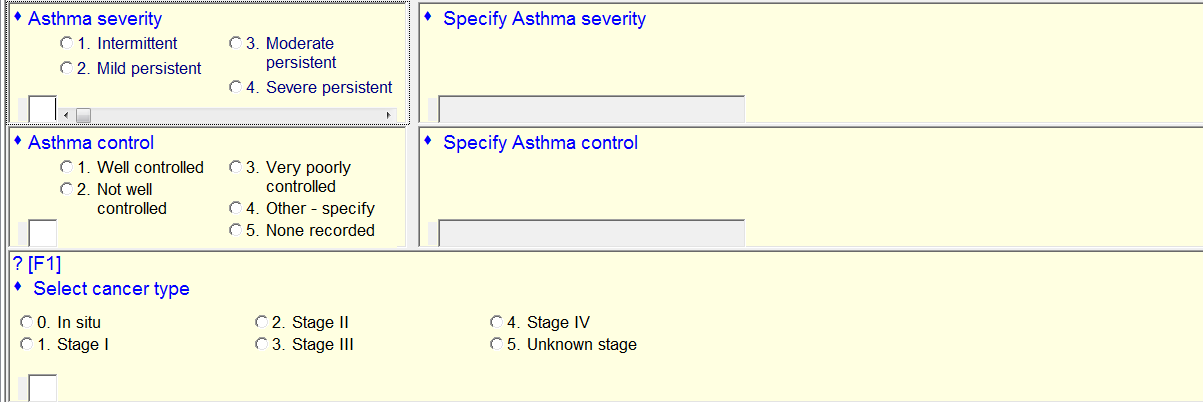1203x402 pixels.
Task: Pick Other - specify asthma control
Action: click(x=236, y=208)
